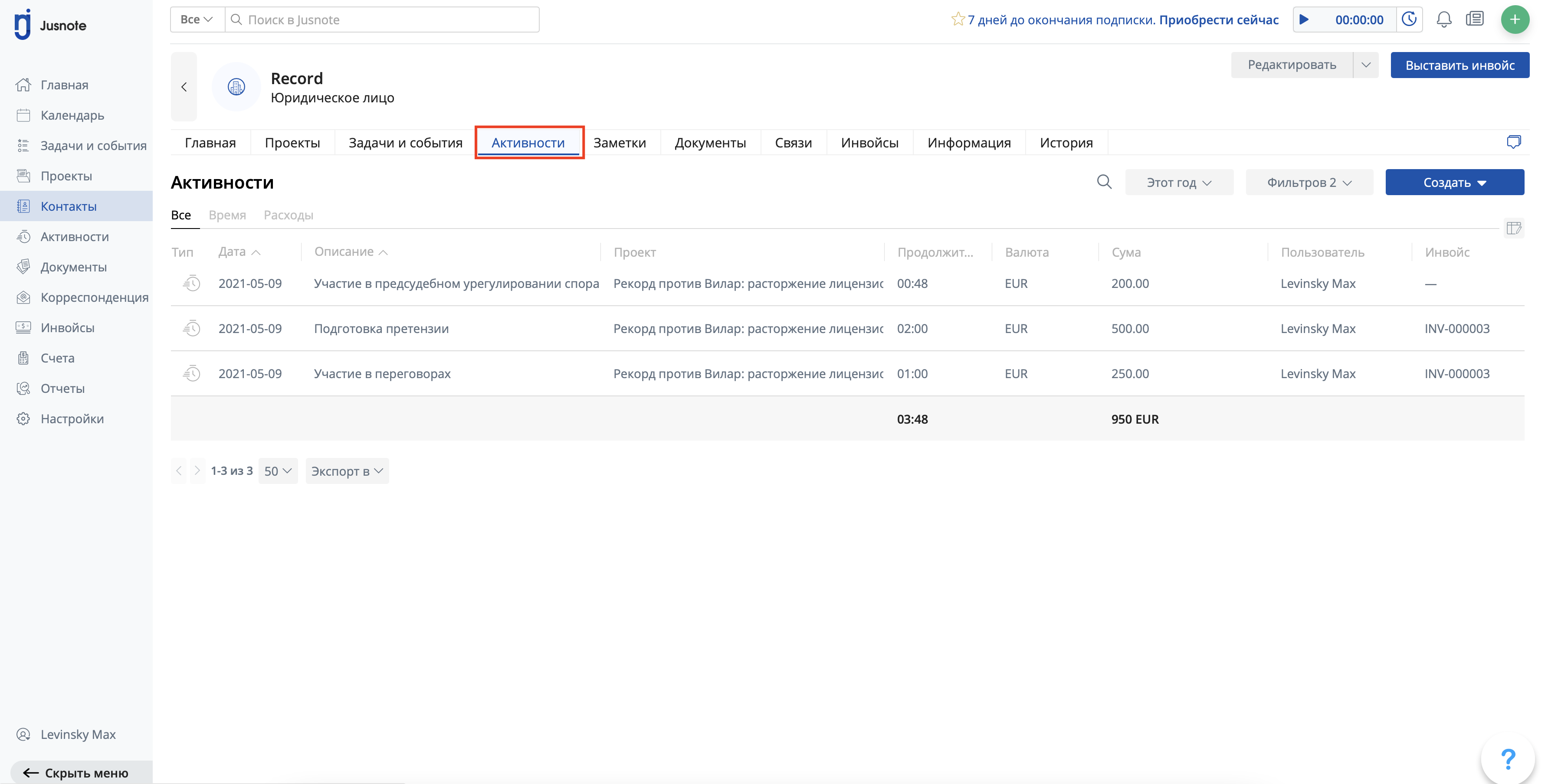1548x784 pixels.
Task: Click the Приобрести сейчас link
Action: point(1218,20)
